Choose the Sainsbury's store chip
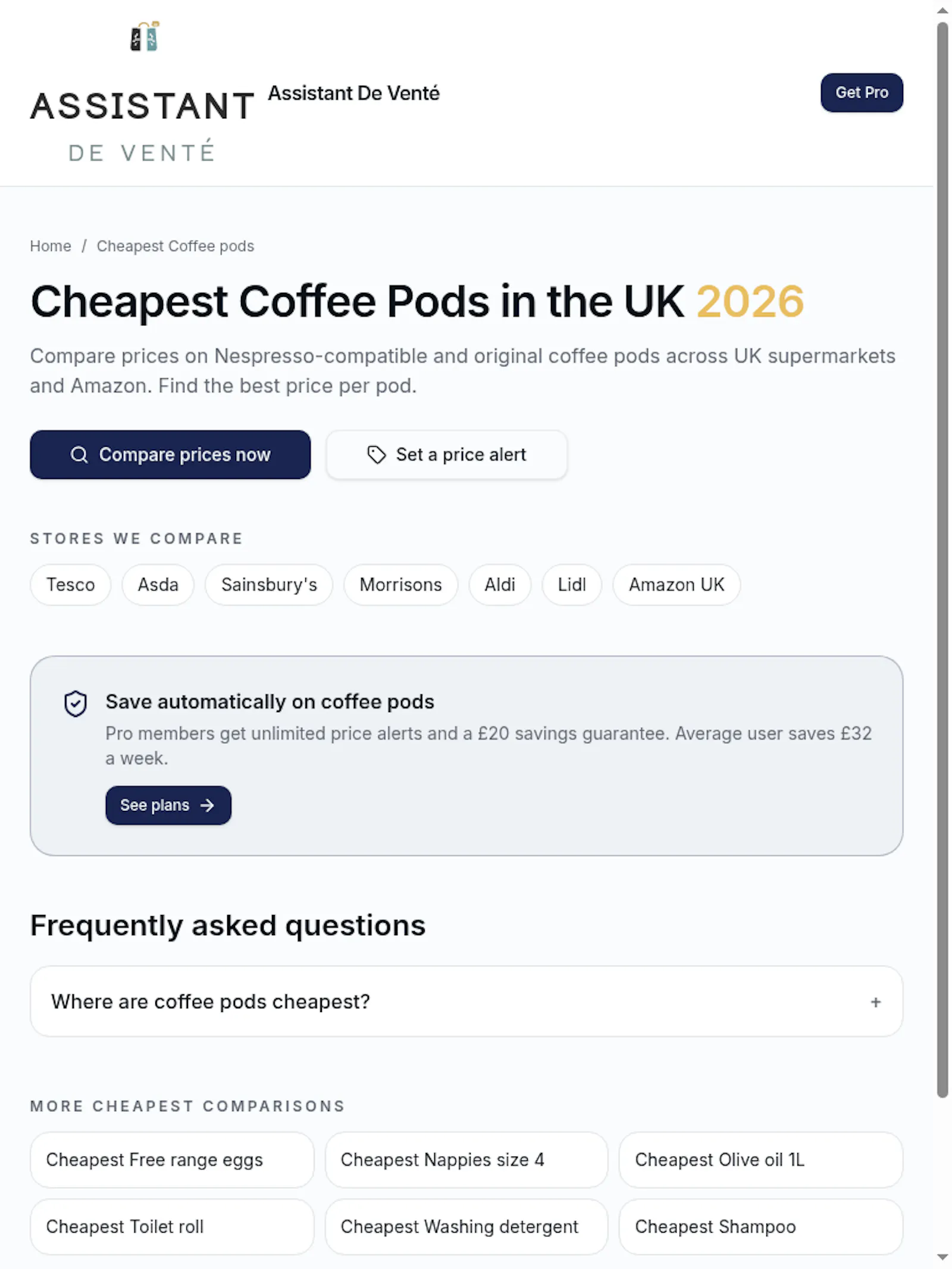The width and height of the screenshot is (952, 1269). coord(269,584)
